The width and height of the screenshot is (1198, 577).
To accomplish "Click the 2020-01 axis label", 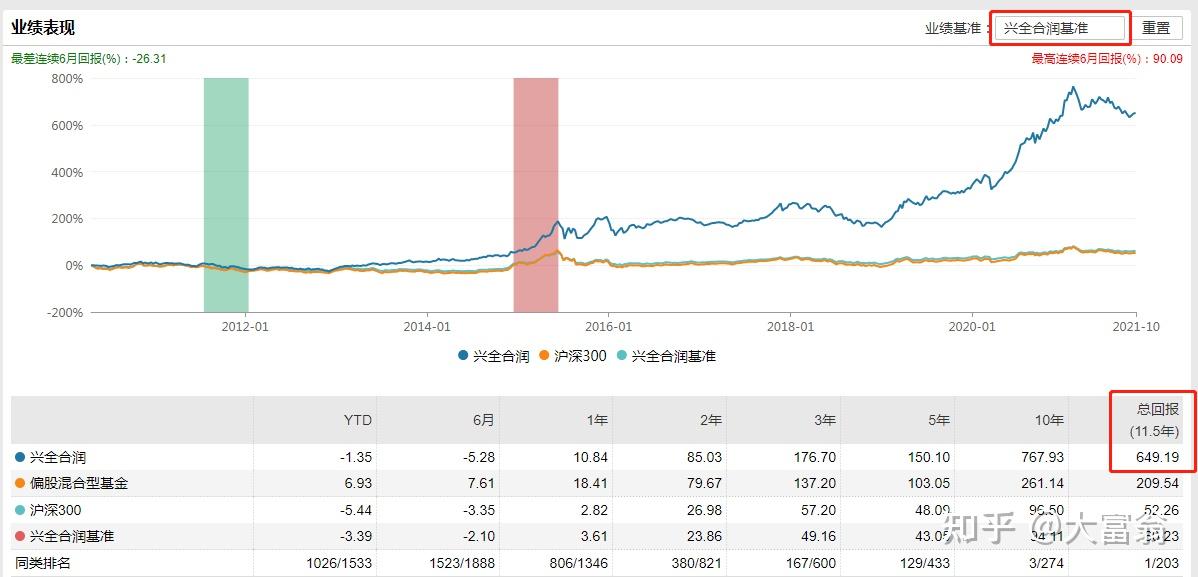I will tap(973, 326).
